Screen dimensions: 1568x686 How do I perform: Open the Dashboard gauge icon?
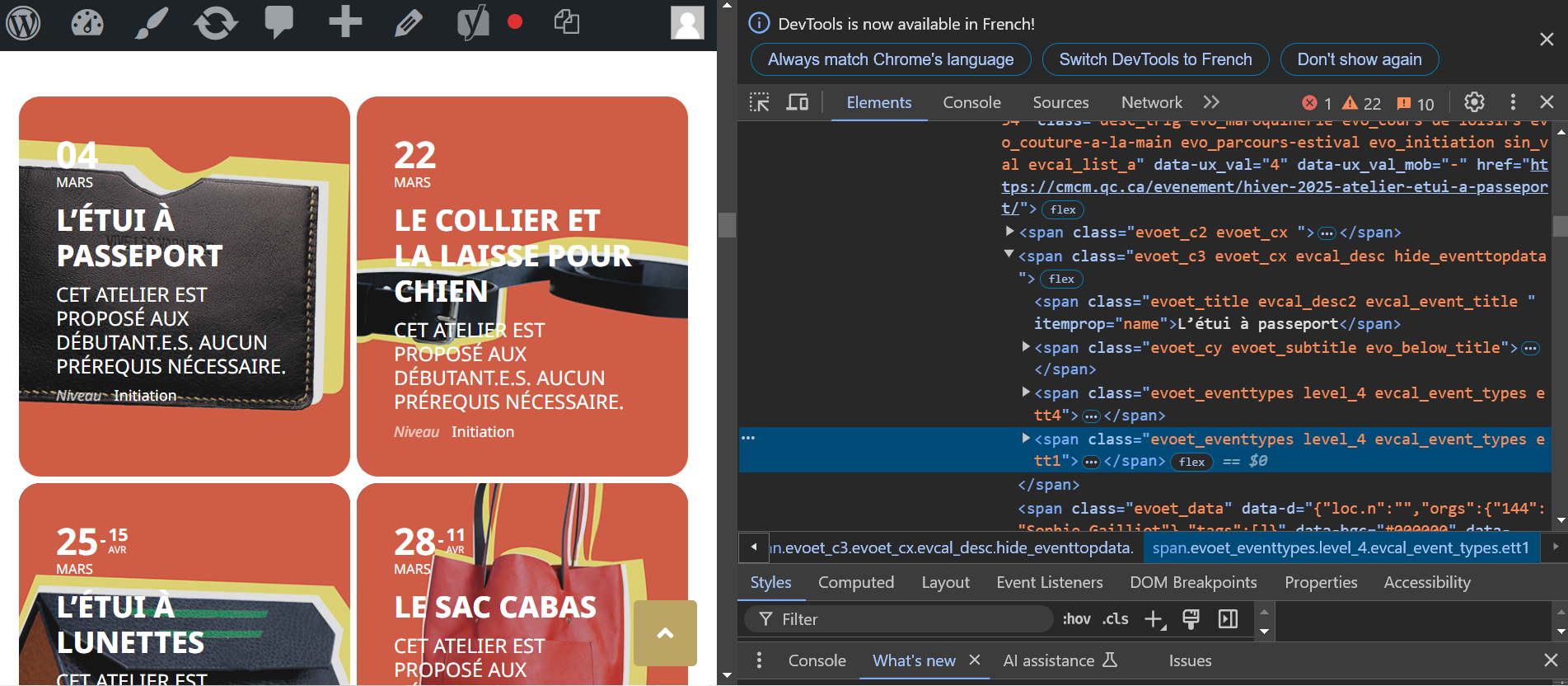pos(87,23)
